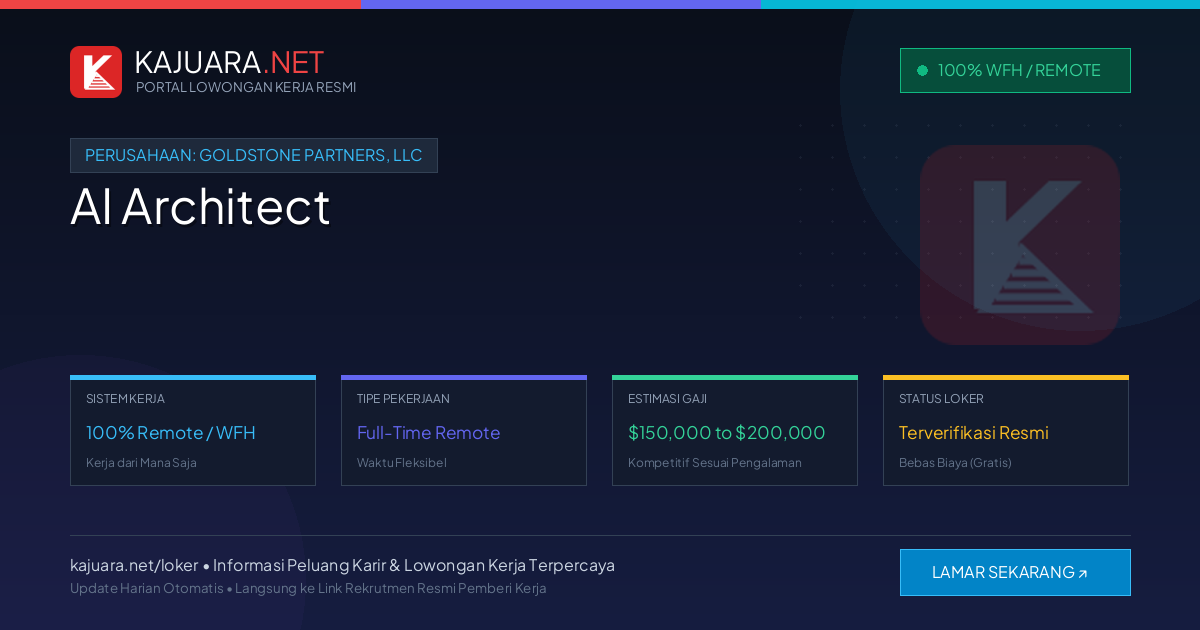This screenshot has height=630, width=1200.
Task: Click the Update Harian Otomatis footer text
Action: coord(147,588)
